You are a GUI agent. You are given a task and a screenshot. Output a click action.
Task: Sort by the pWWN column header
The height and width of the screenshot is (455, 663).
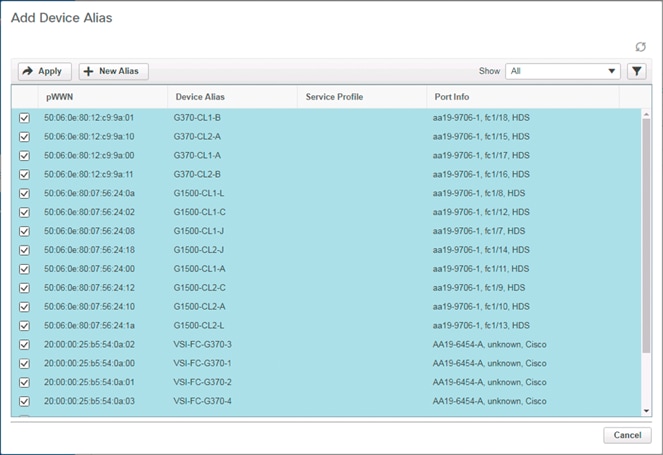(103, 97)
